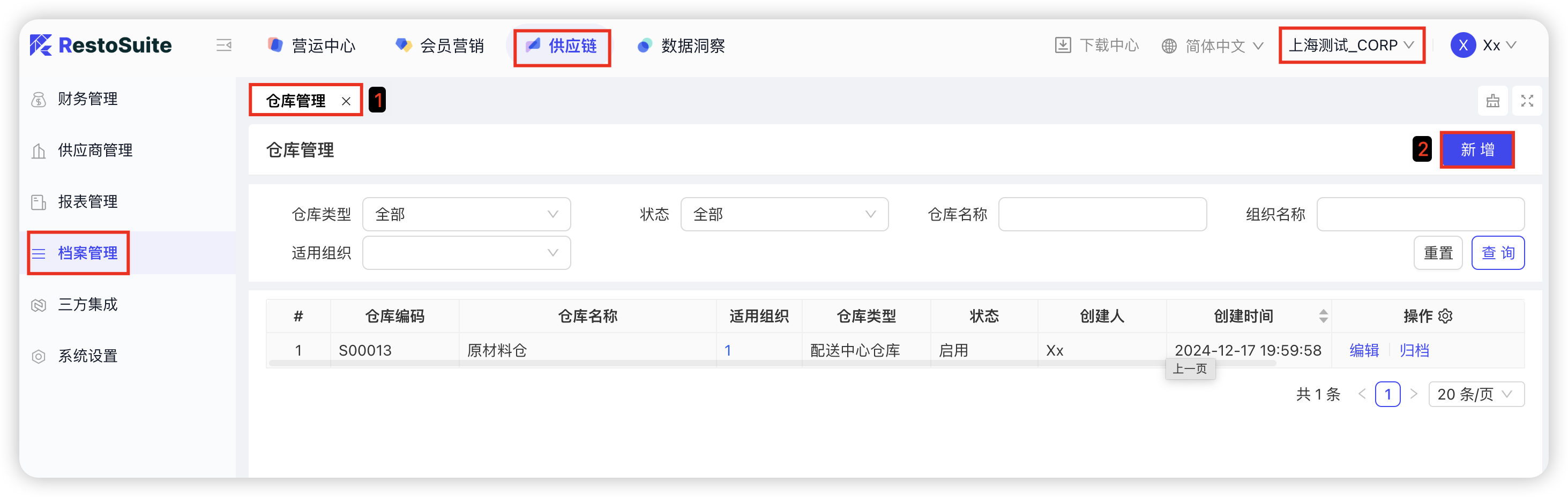Open column settings gear icon
Viewport: 1568px width, 497px height.
[x=1445, y=317]
